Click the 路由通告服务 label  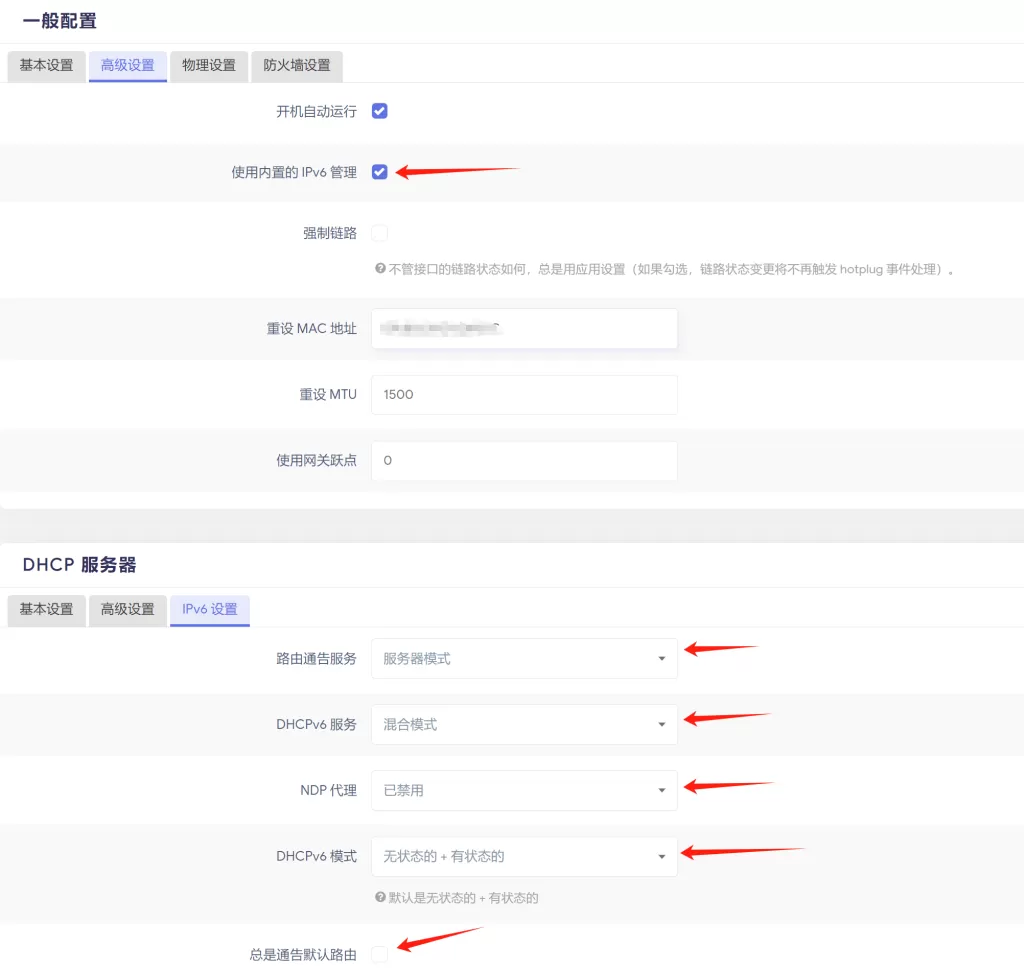click(316, 659)
